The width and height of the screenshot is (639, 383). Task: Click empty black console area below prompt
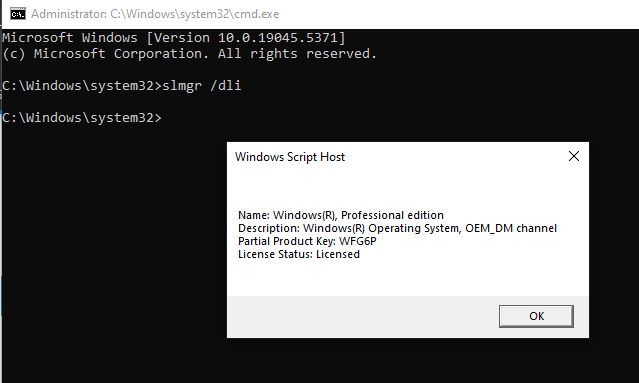110,244
